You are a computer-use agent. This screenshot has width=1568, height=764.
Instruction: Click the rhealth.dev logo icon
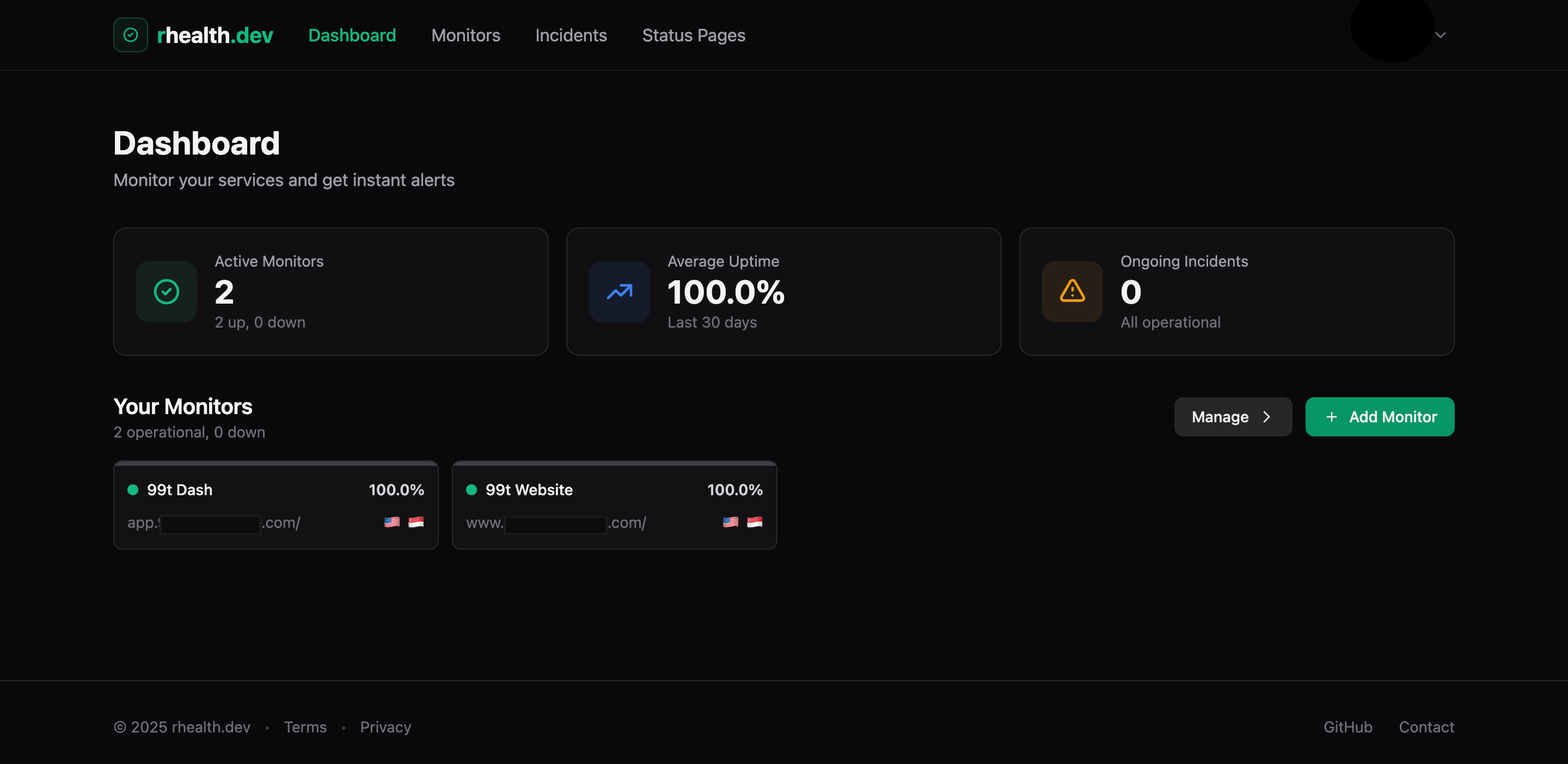click(x=130, y=35)
